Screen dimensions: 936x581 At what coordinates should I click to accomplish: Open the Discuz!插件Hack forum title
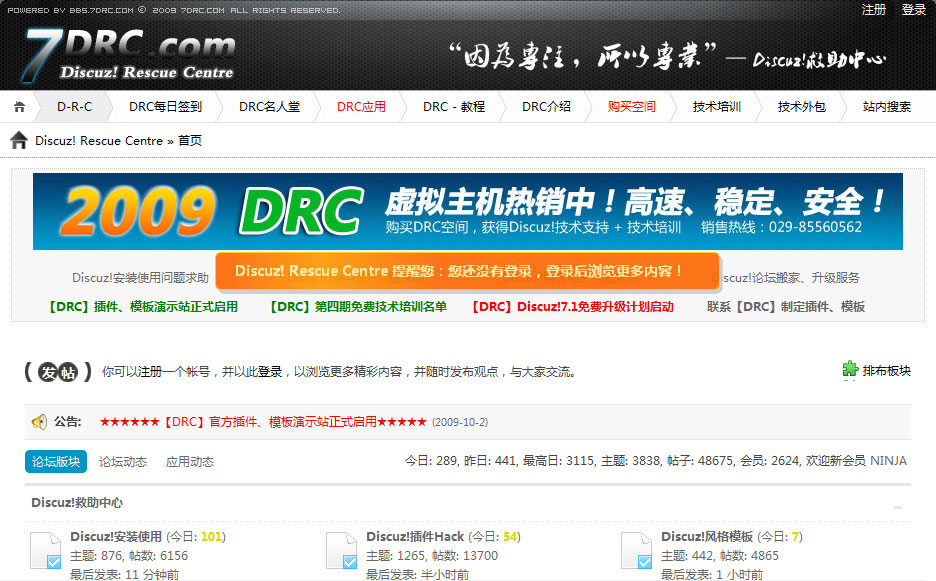coord(415,537)
